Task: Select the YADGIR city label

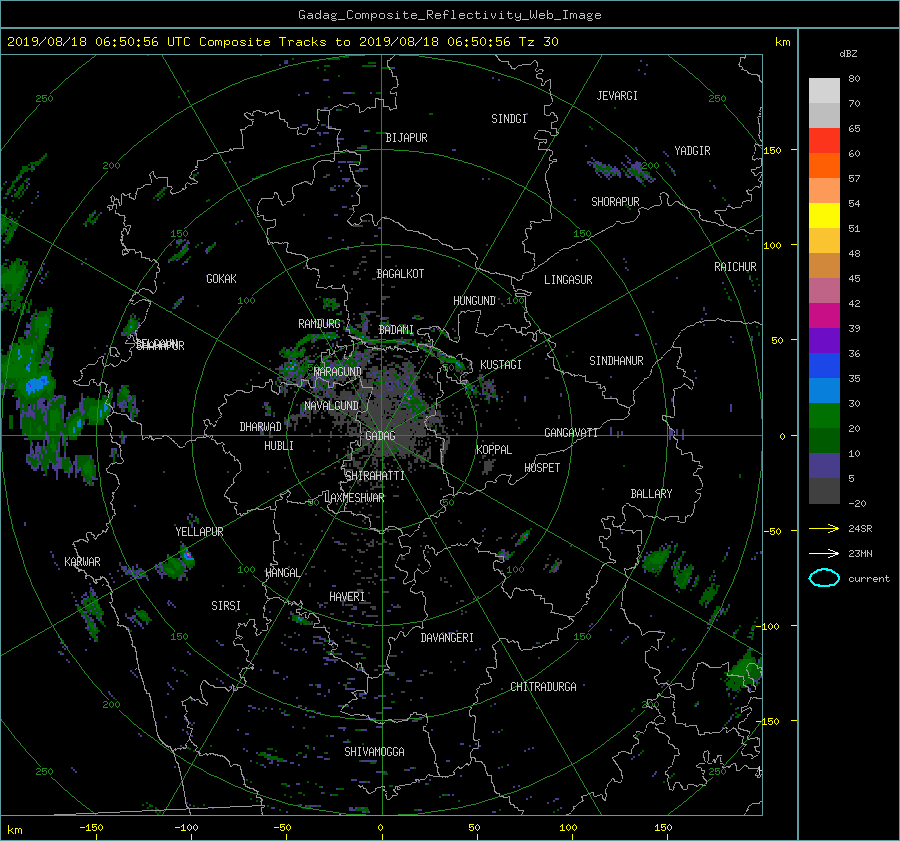Action: click(692, 151)
